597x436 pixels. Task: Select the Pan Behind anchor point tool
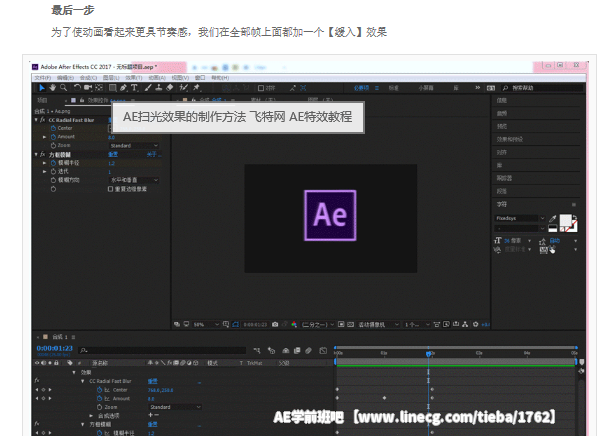tap(99, 88)
